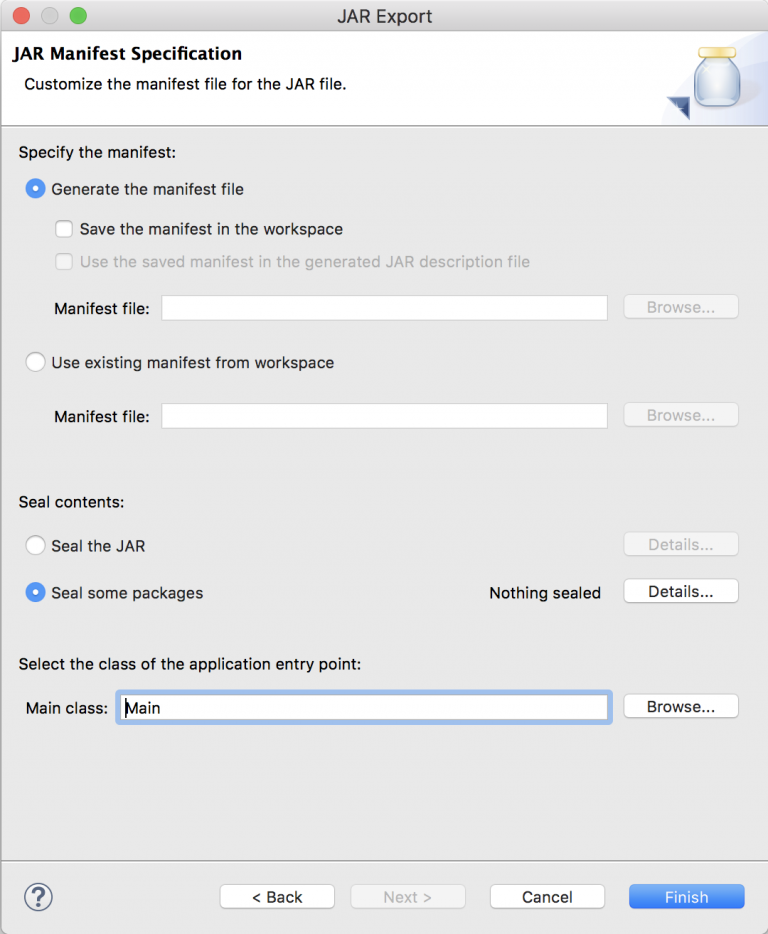Viewport: 768px width, 934px height.
Task: Click the Nothing sealed status label
Action: tap(545, 593)
